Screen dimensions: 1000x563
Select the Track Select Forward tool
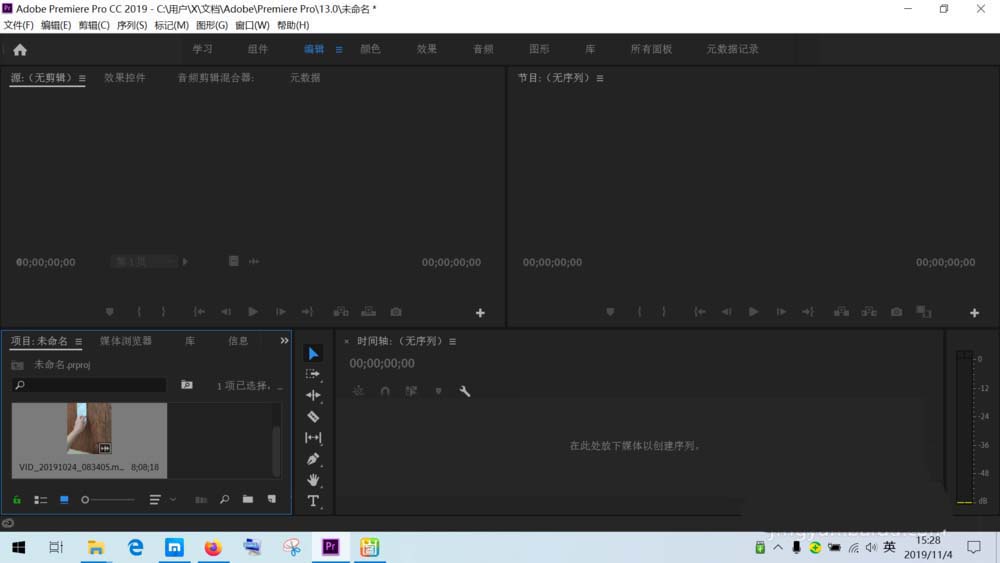pyautogui.click(x=313, y=374)
